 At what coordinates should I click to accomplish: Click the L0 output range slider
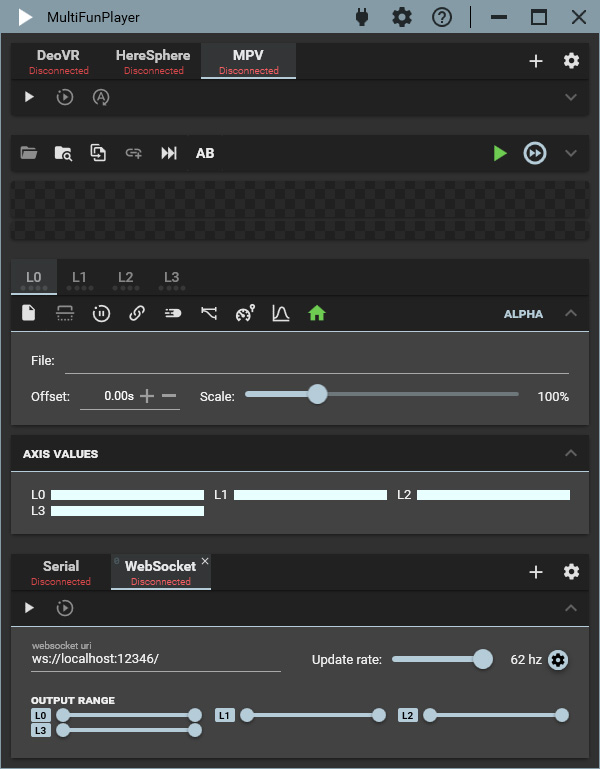(x=129, y=715)
